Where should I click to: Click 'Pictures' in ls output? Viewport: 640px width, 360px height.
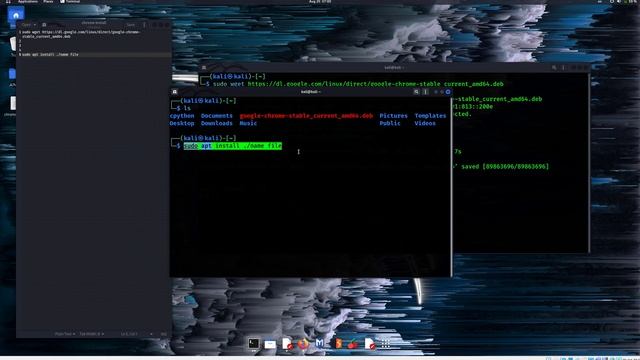point(393,116)
